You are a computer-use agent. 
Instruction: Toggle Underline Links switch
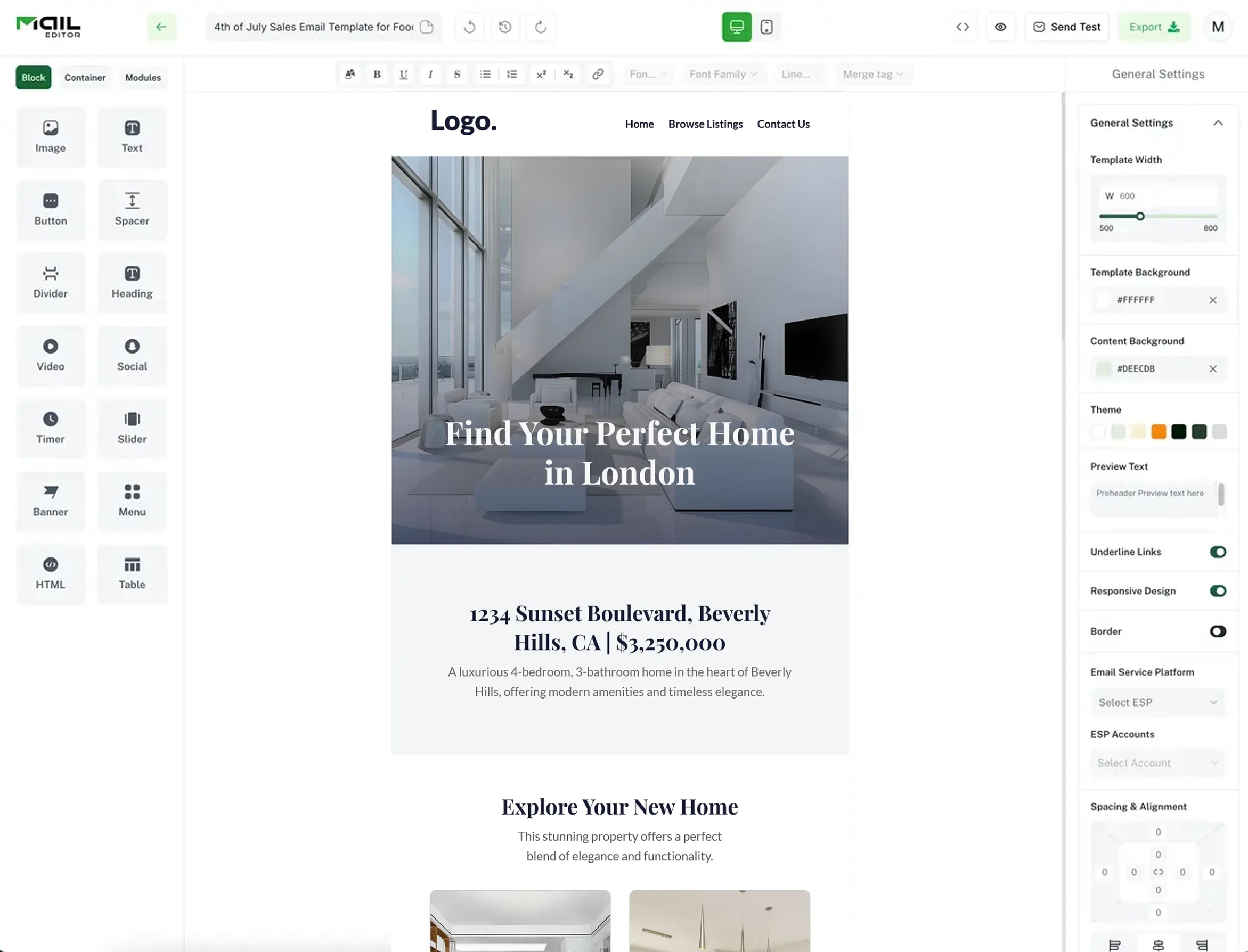tap(1218, 552)
